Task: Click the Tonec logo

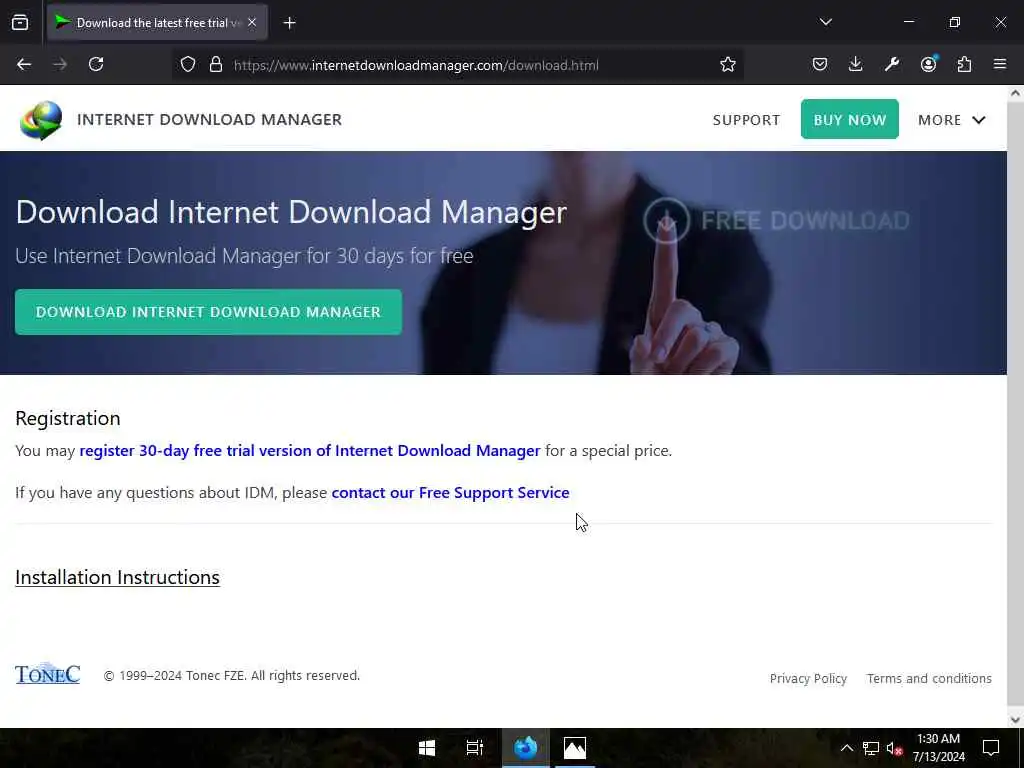Action: pyautogui.click(x=48, y=674)
